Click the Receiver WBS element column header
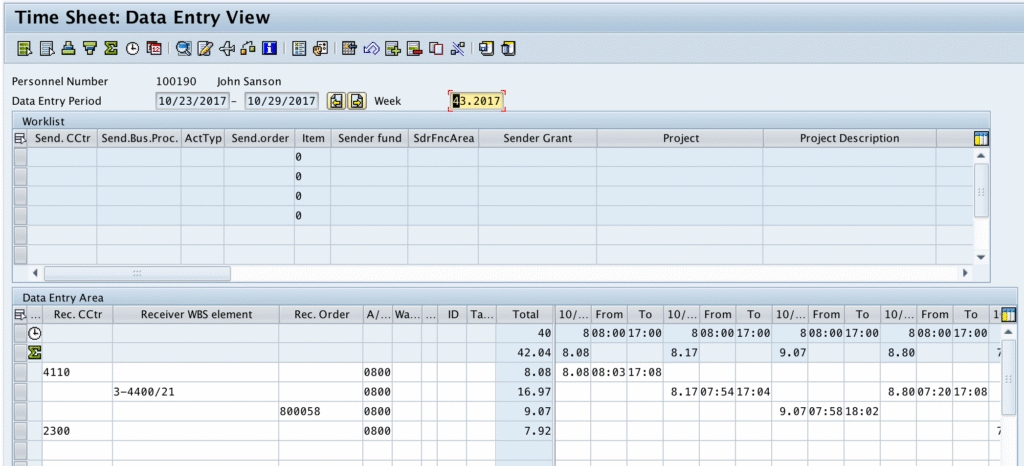The image size is (1024, 466). click(195, 314)
